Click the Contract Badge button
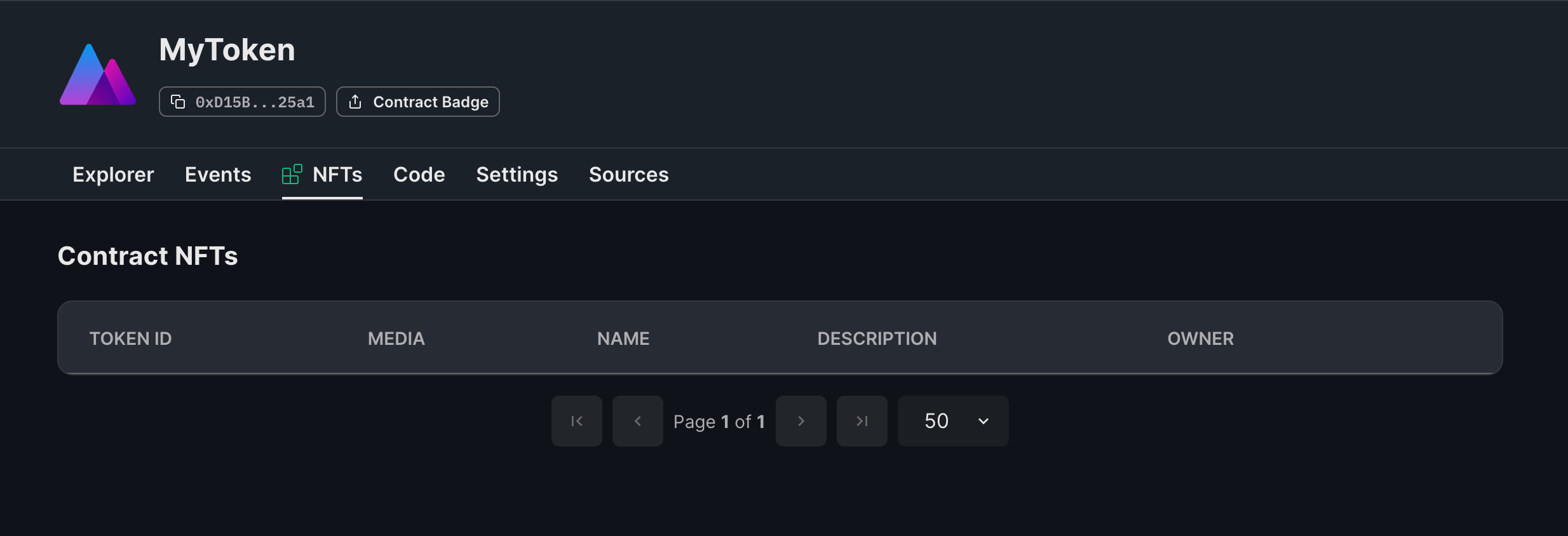Image resolution: width=1568 pixels, height=536 pixels. pyautogui.click(x=417, y=101)
